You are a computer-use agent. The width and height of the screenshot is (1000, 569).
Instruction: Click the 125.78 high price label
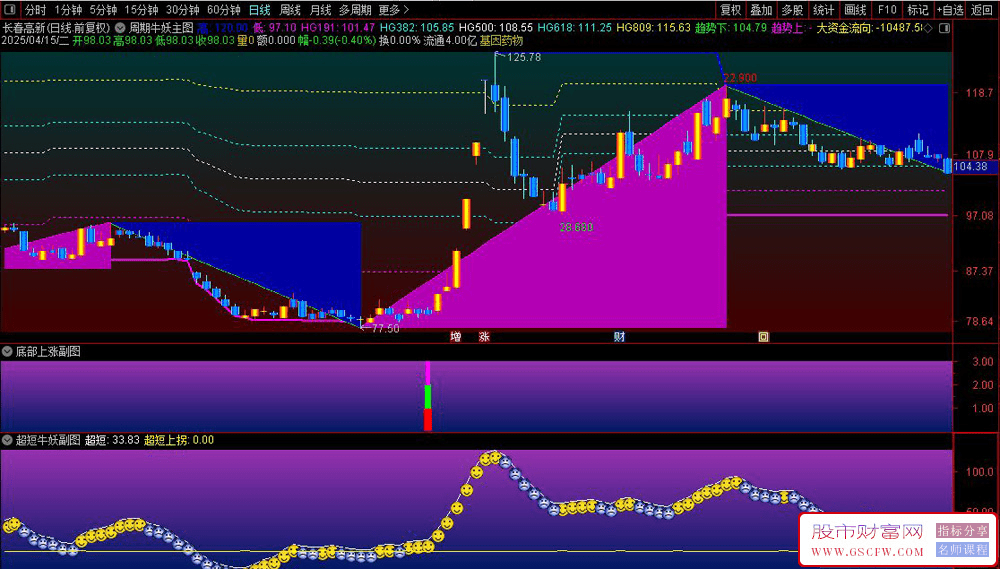click(524, 57)
